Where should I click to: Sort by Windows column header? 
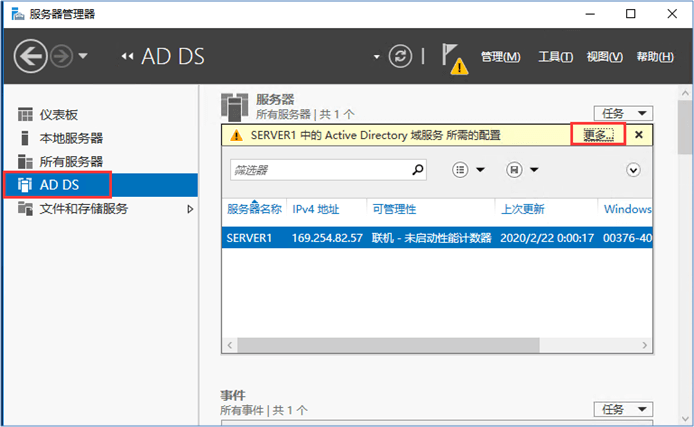click(627, 209)
